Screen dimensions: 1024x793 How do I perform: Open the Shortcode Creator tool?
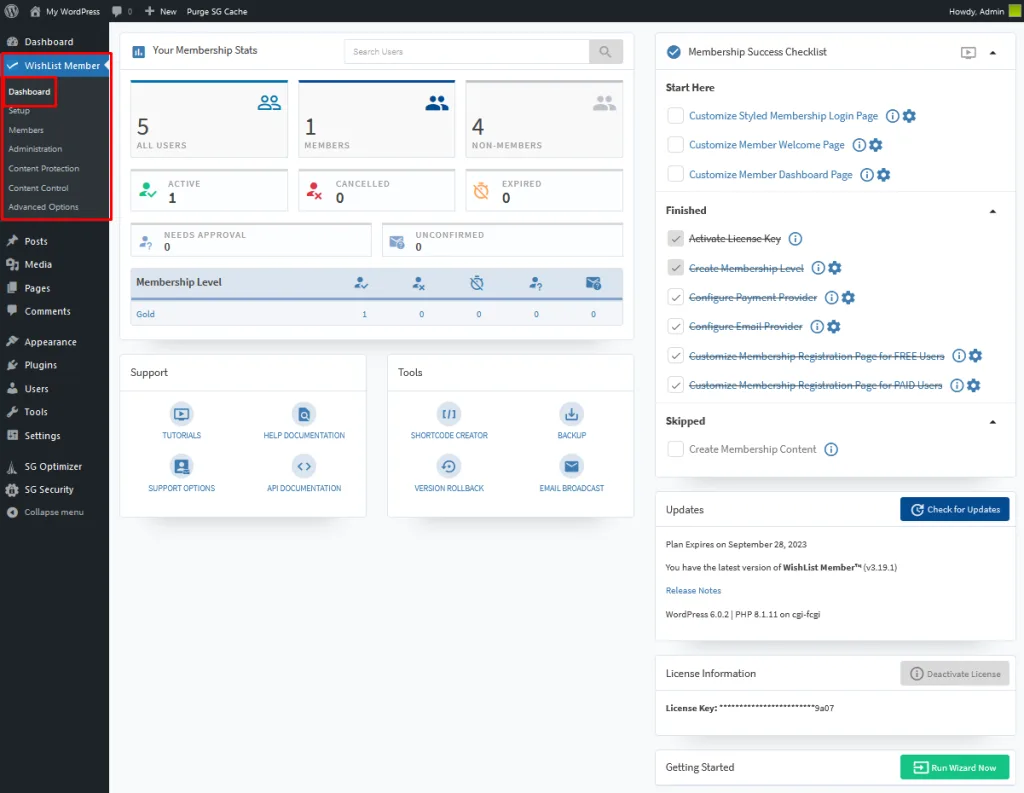(x=448, y=413)
